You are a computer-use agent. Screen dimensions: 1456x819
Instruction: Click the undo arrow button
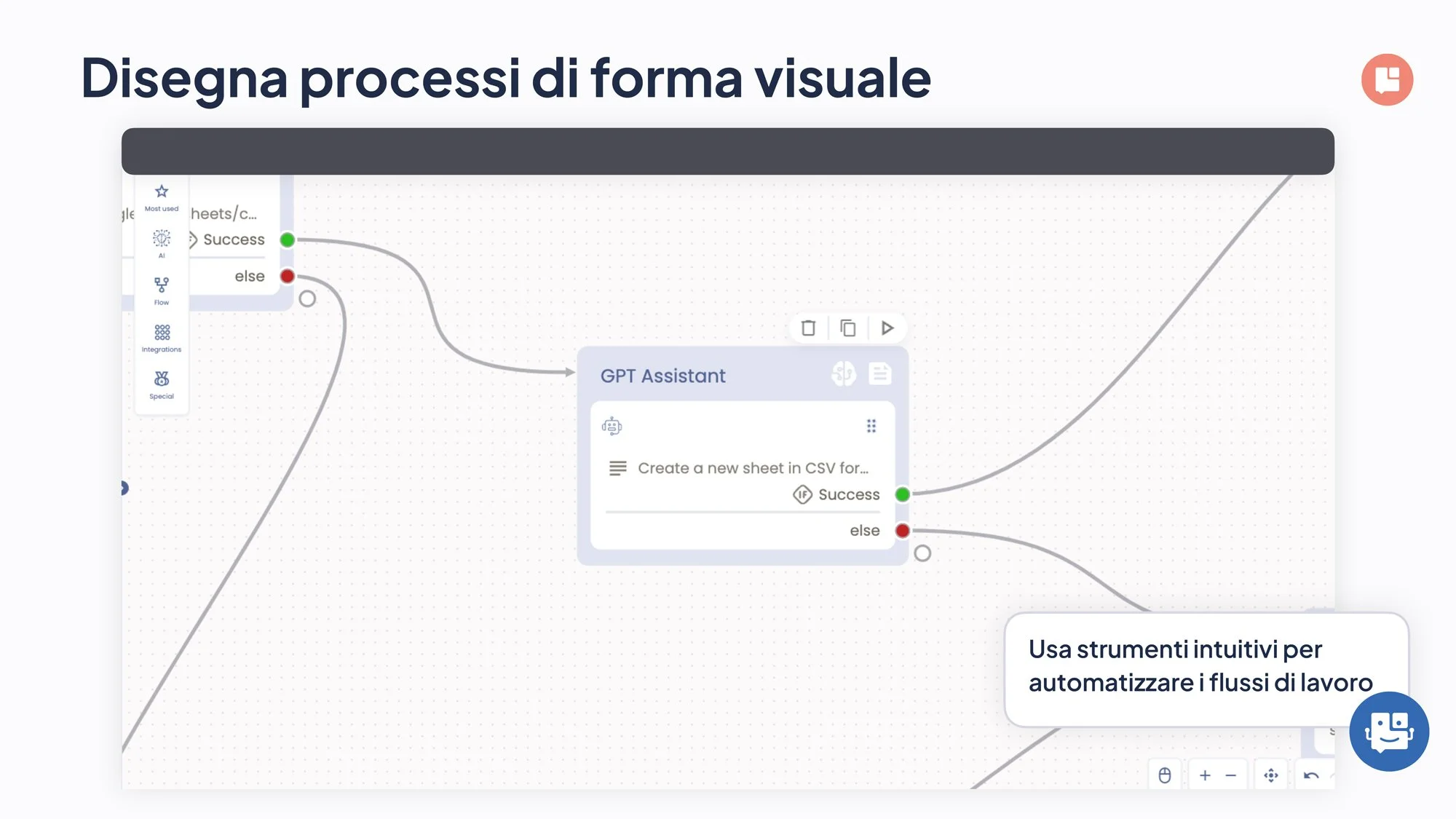pos(1311,775)
